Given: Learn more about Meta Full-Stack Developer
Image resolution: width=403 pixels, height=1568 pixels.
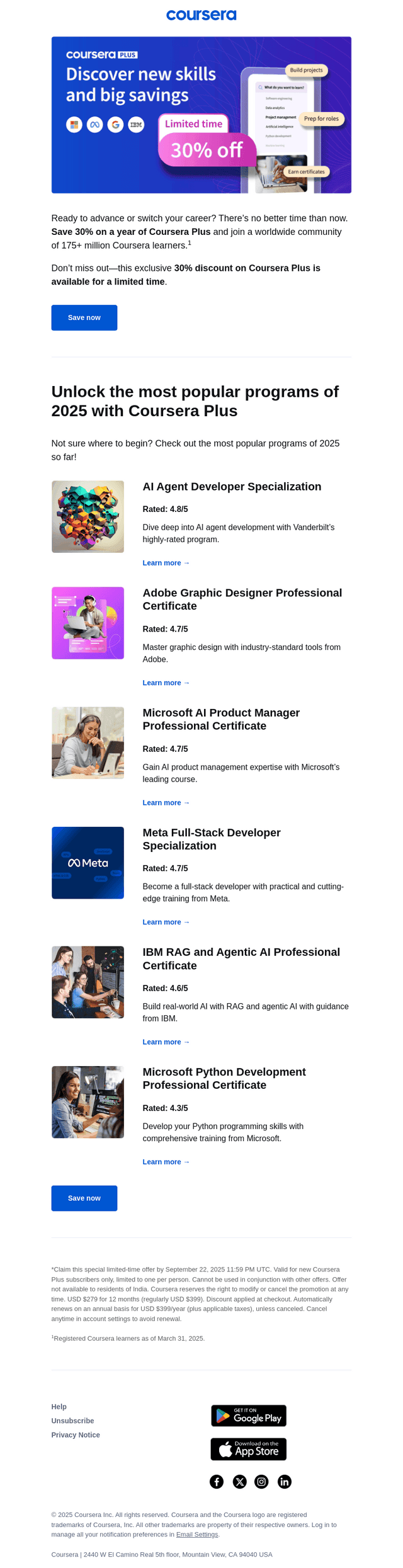Looking at the screenshot, I should tap(166, 922).
